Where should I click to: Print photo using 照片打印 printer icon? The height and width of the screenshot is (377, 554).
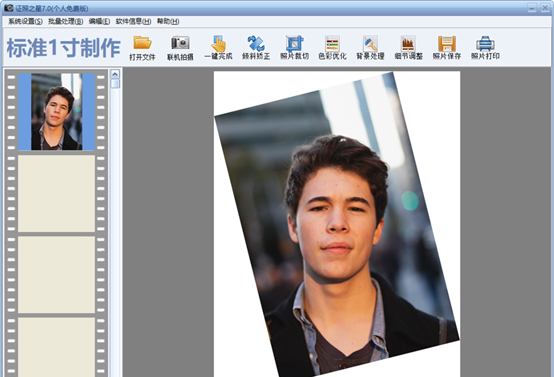click(485, 48)
